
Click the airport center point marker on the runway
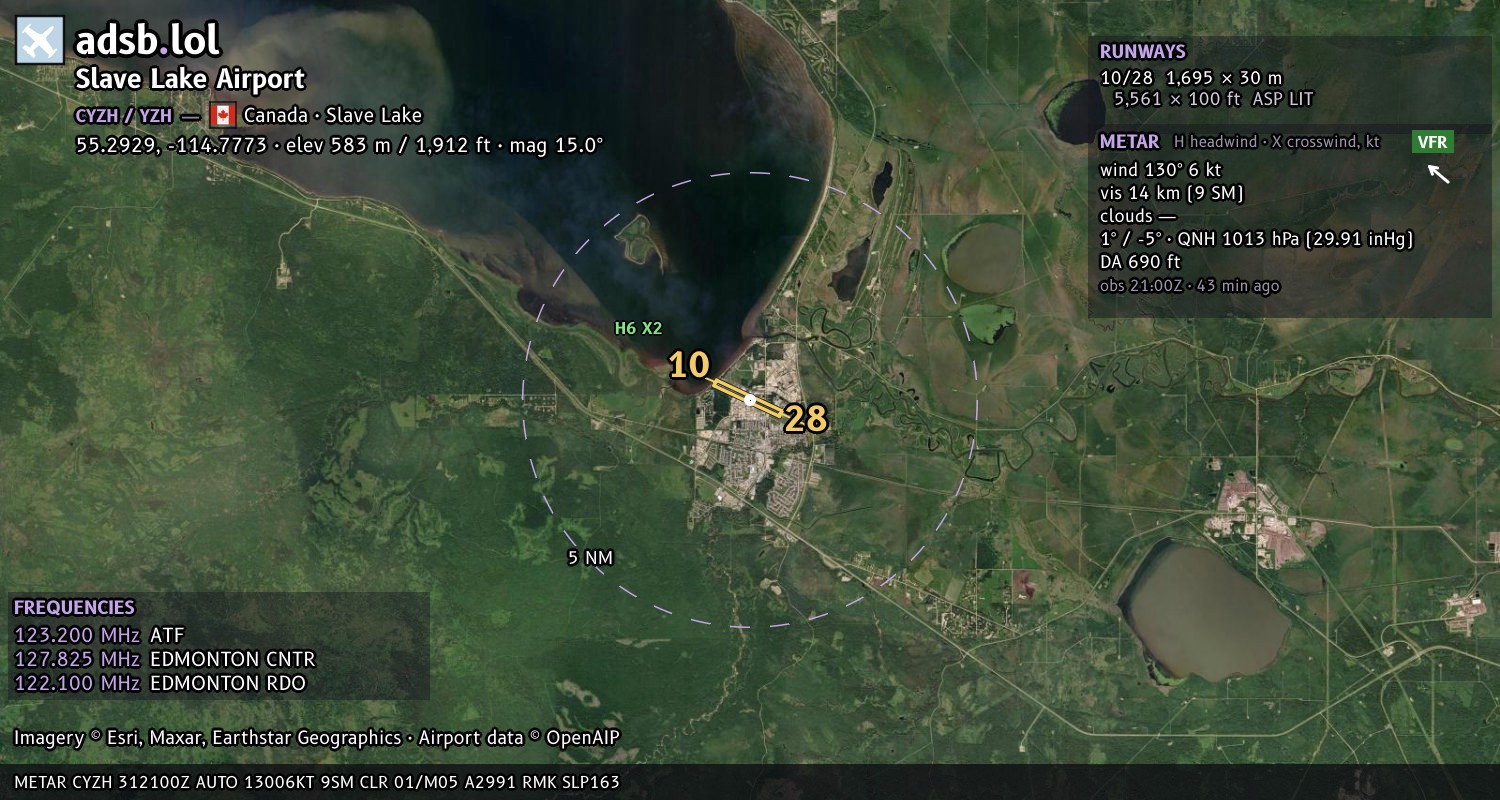coord(750,400)
